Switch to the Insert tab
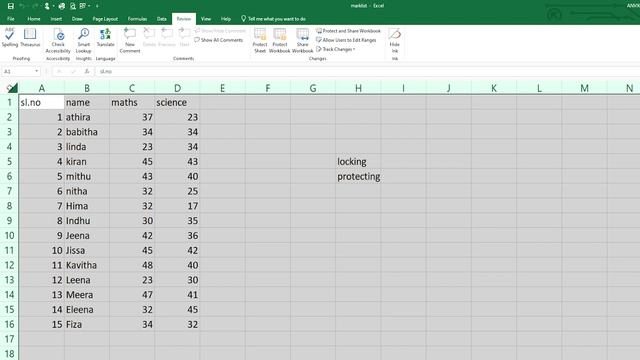This screenshot has width=640, height=360. tap(56, 19)
